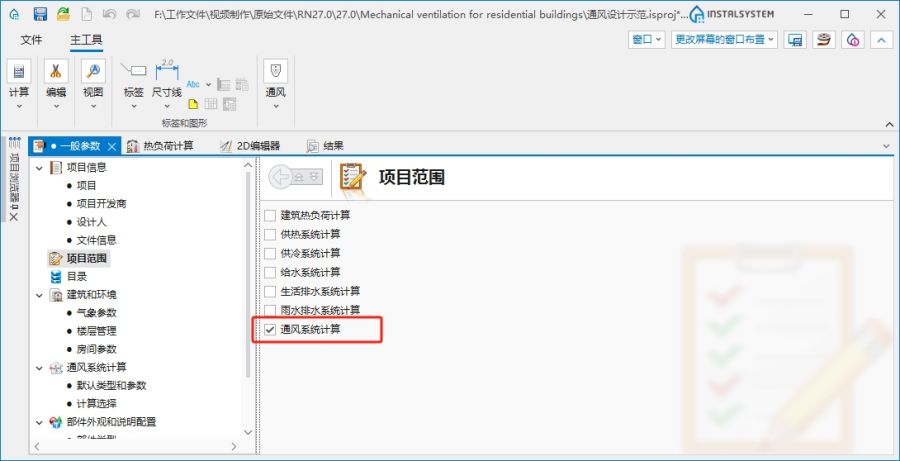
Task: Enable the 建筑热负荷计算 checkbox
Action: pyautogui.click(x=270, y=215)
